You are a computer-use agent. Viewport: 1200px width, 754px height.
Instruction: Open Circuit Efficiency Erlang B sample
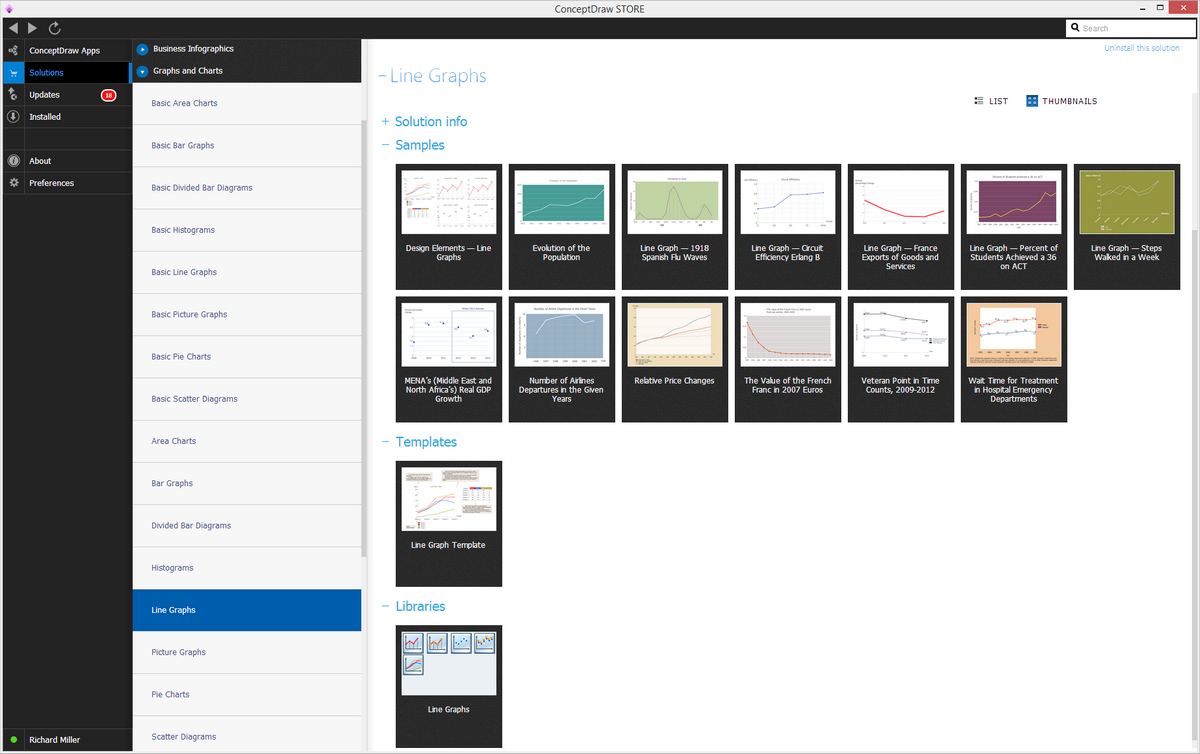point(788,226)
